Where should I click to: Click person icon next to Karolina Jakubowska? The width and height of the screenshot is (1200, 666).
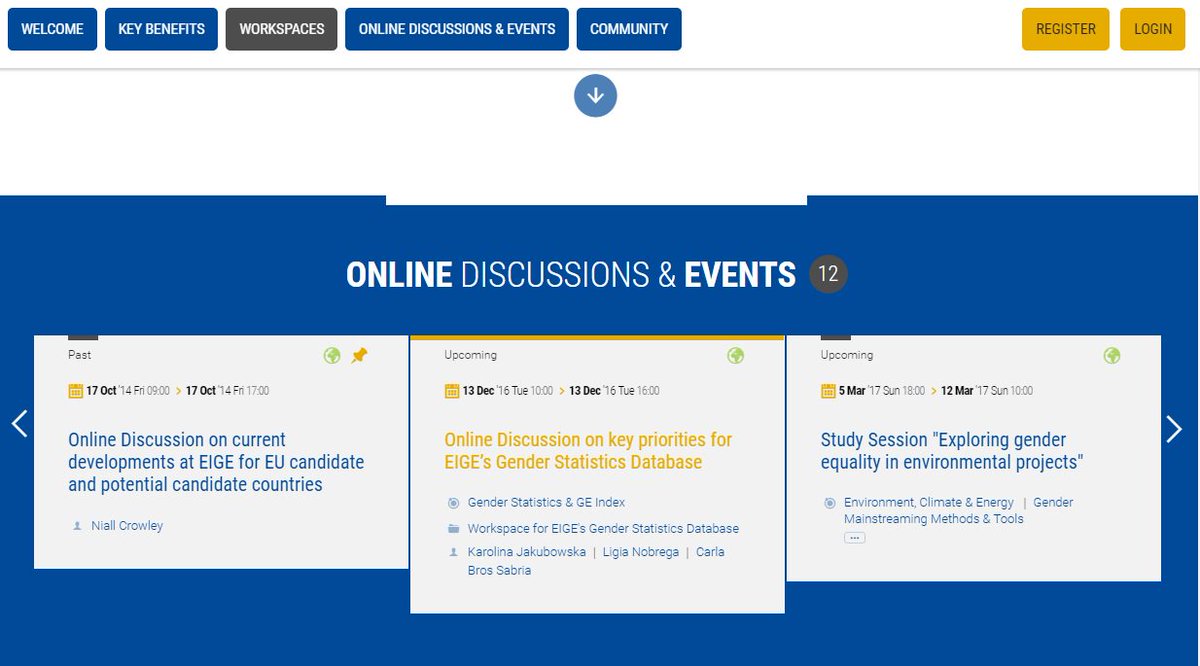(453, 552)
